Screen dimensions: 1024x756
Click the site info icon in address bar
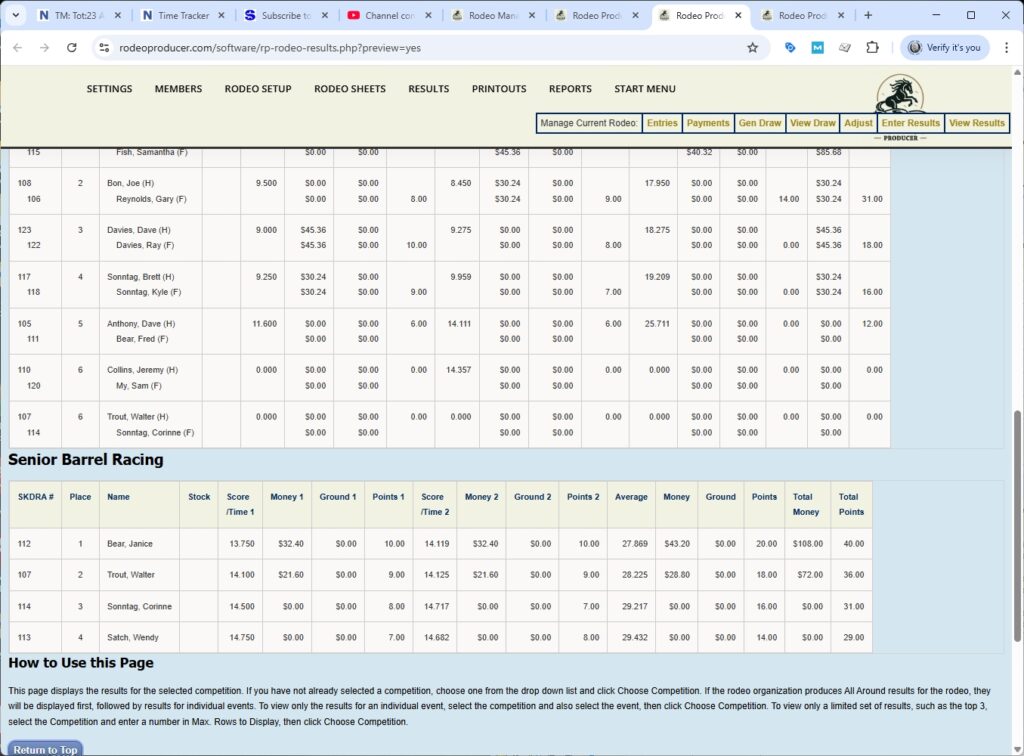click(105, 47)
